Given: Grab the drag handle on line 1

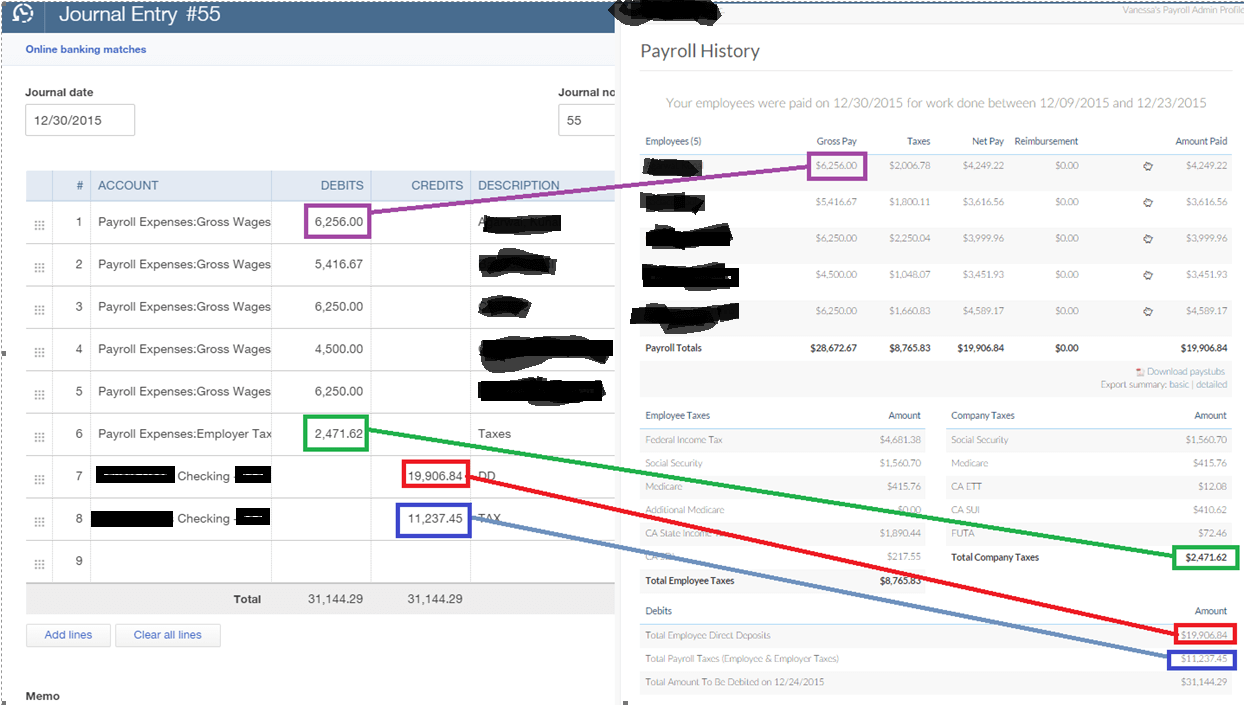Looking at the screenshot, I should point(40,224).
